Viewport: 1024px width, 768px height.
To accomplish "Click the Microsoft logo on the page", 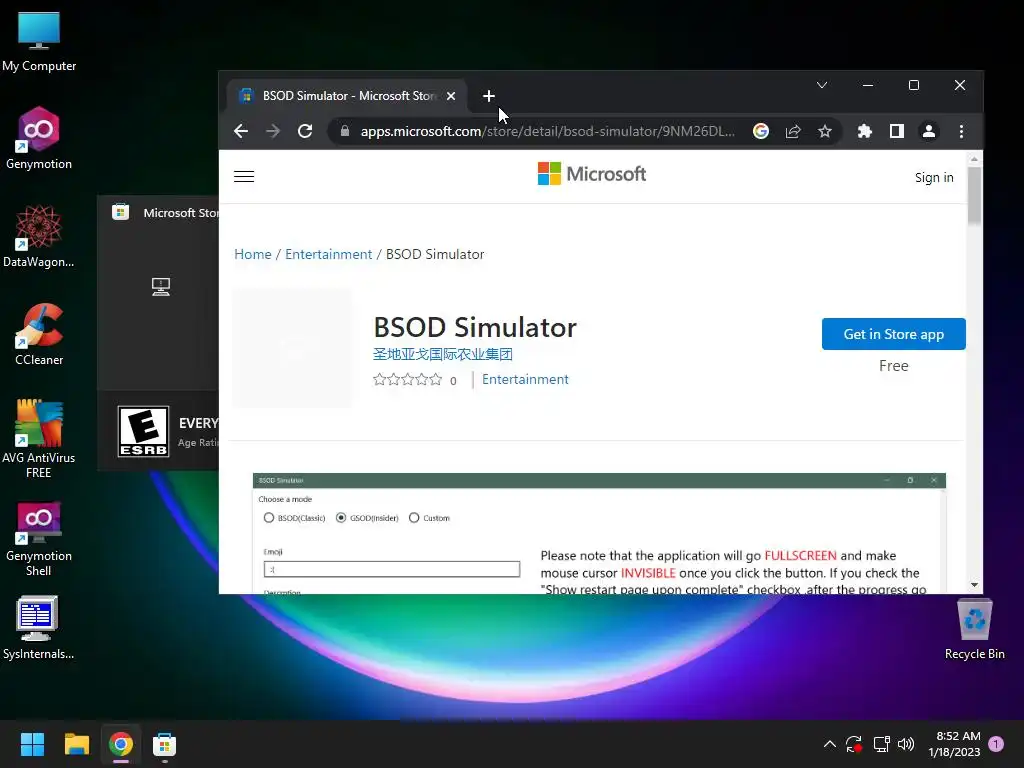I will click(592, 174).
